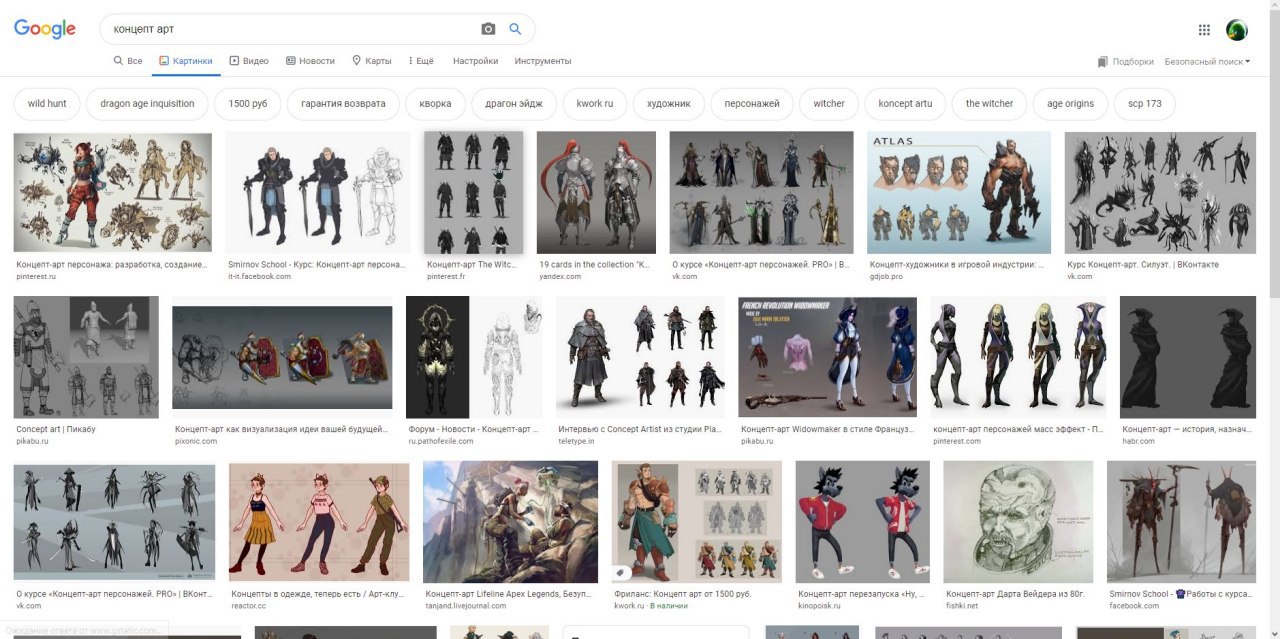Open the Карты tab

[x=371, y=61]
